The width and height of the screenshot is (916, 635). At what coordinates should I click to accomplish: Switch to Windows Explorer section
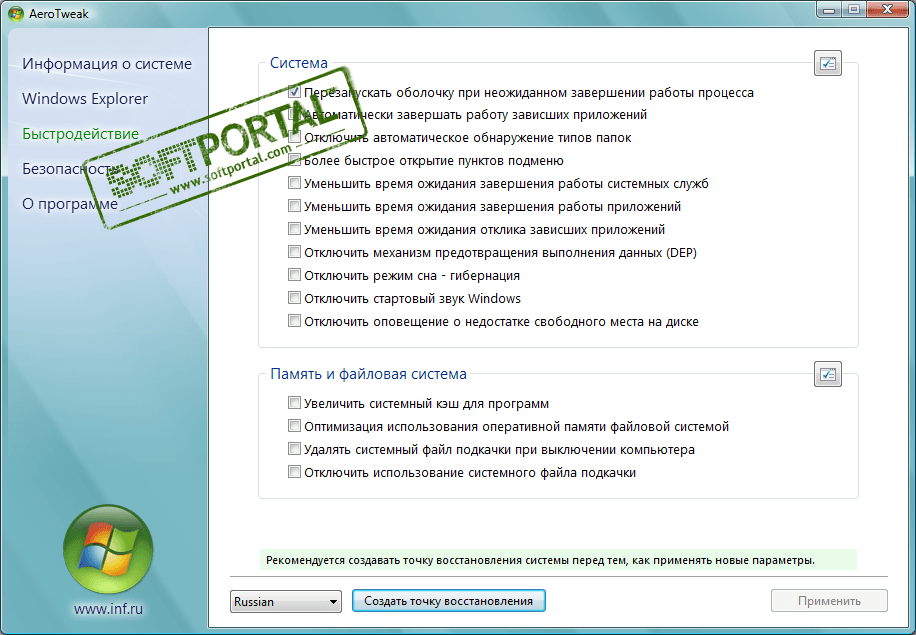(x=85, y=99)
